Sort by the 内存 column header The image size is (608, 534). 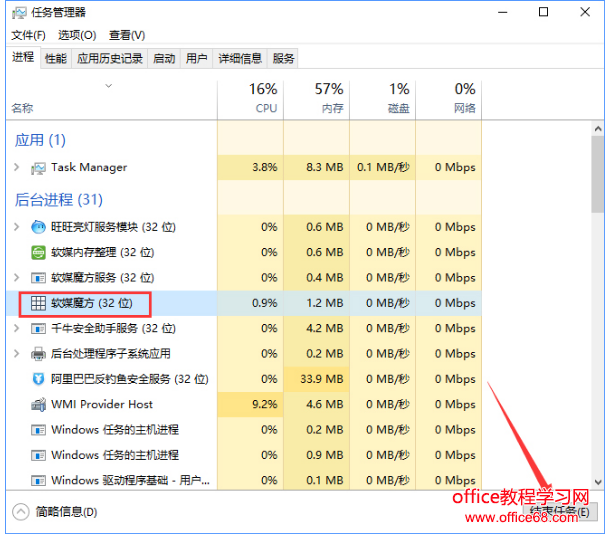[x=316, y=99]
